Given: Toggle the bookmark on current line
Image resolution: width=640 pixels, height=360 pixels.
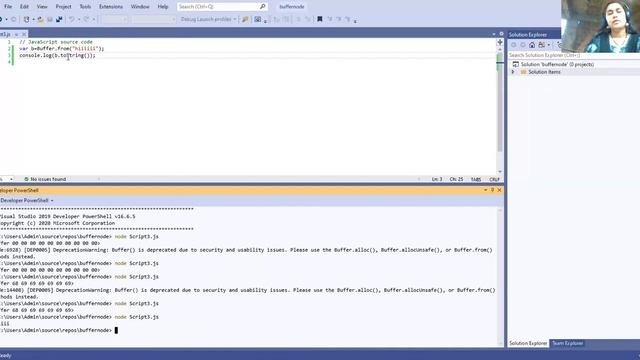Looking at the screenshot, I should 320,19.
